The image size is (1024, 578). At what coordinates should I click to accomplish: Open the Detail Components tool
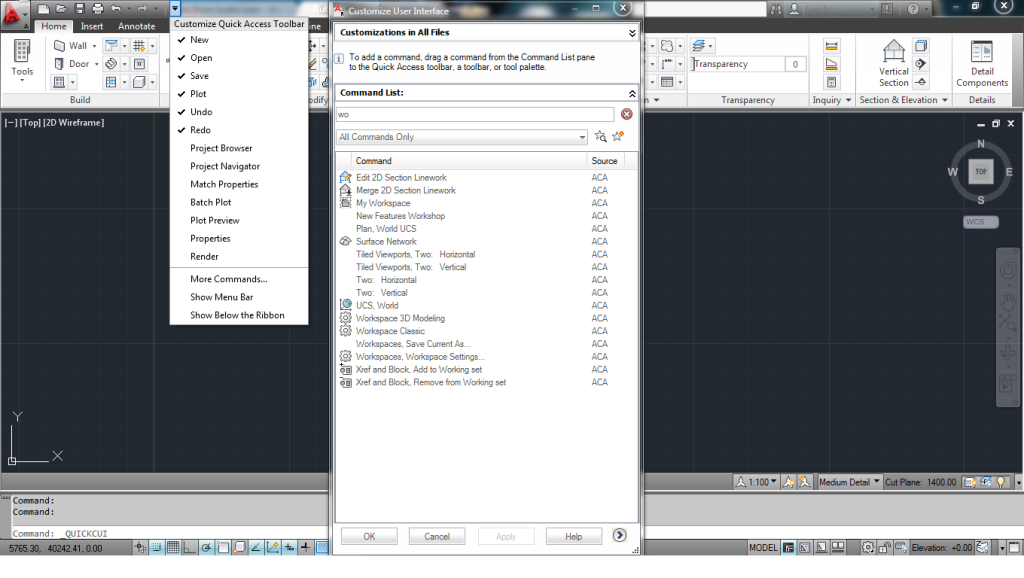tap(982, 63)
